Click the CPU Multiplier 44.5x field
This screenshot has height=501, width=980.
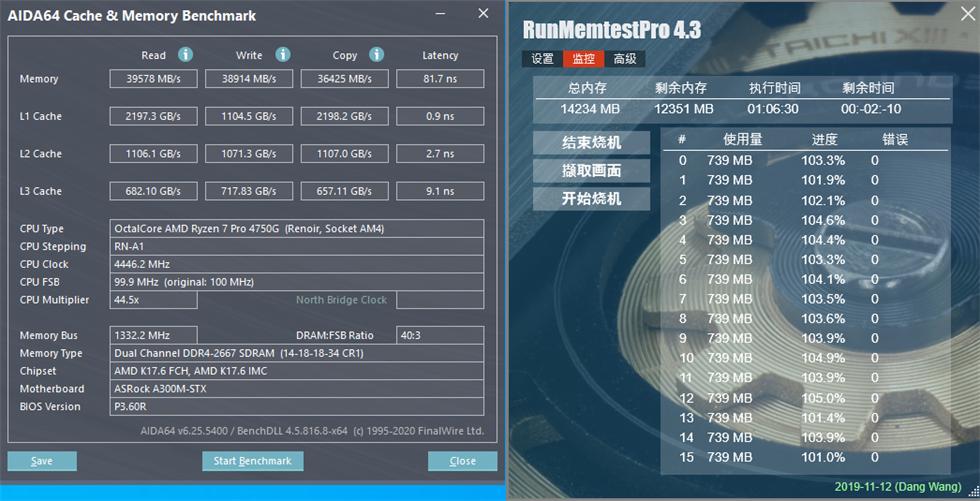(153, 300)
